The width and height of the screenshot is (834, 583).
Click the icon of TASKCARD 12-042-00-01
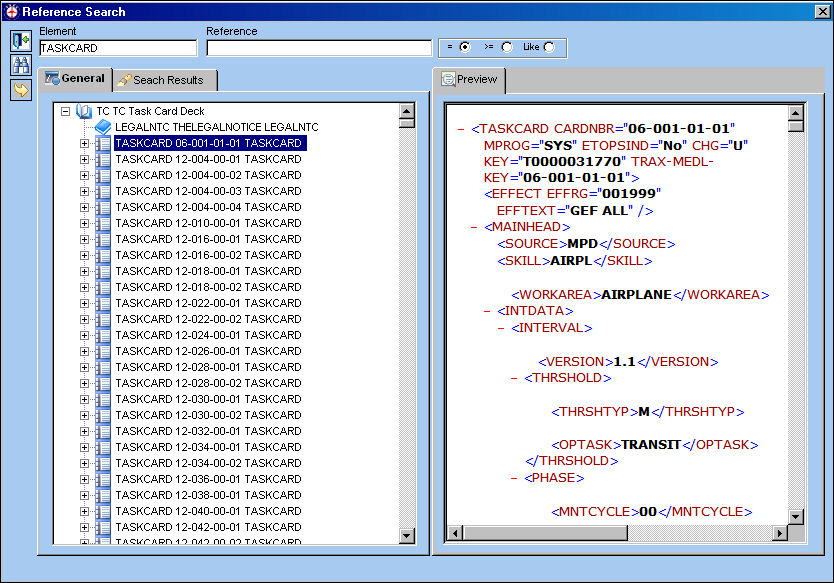pos(103,527)
